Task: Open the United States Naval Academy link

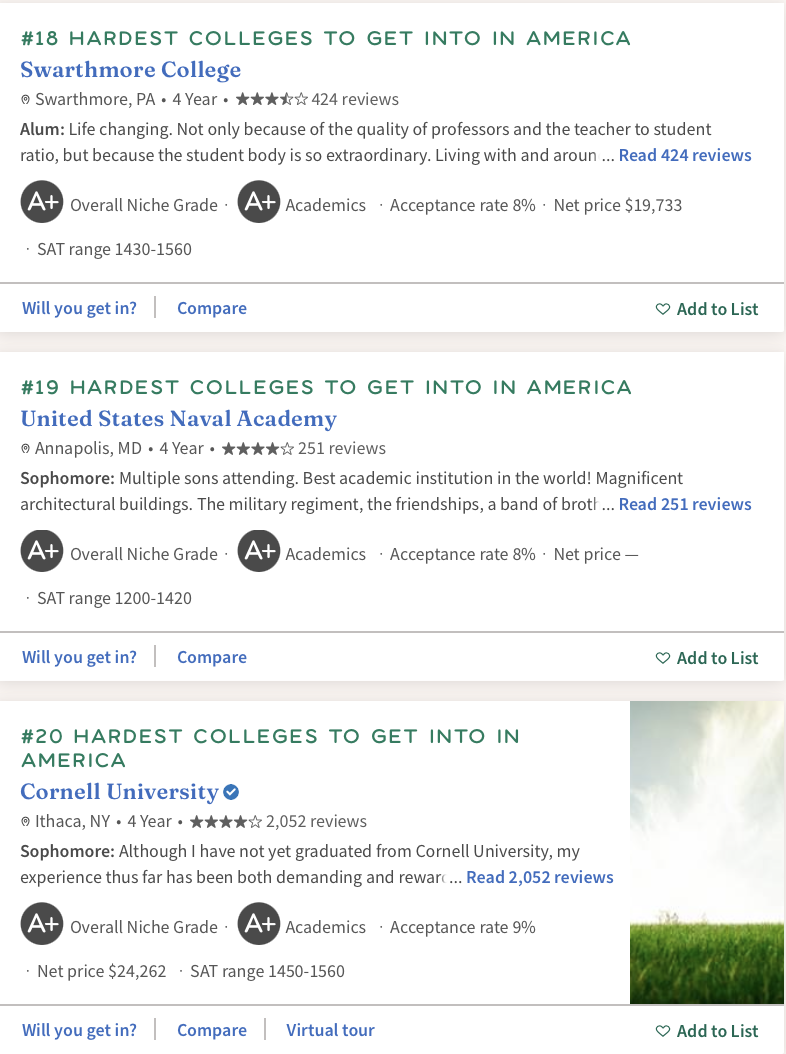Action: tap(178, 418)
